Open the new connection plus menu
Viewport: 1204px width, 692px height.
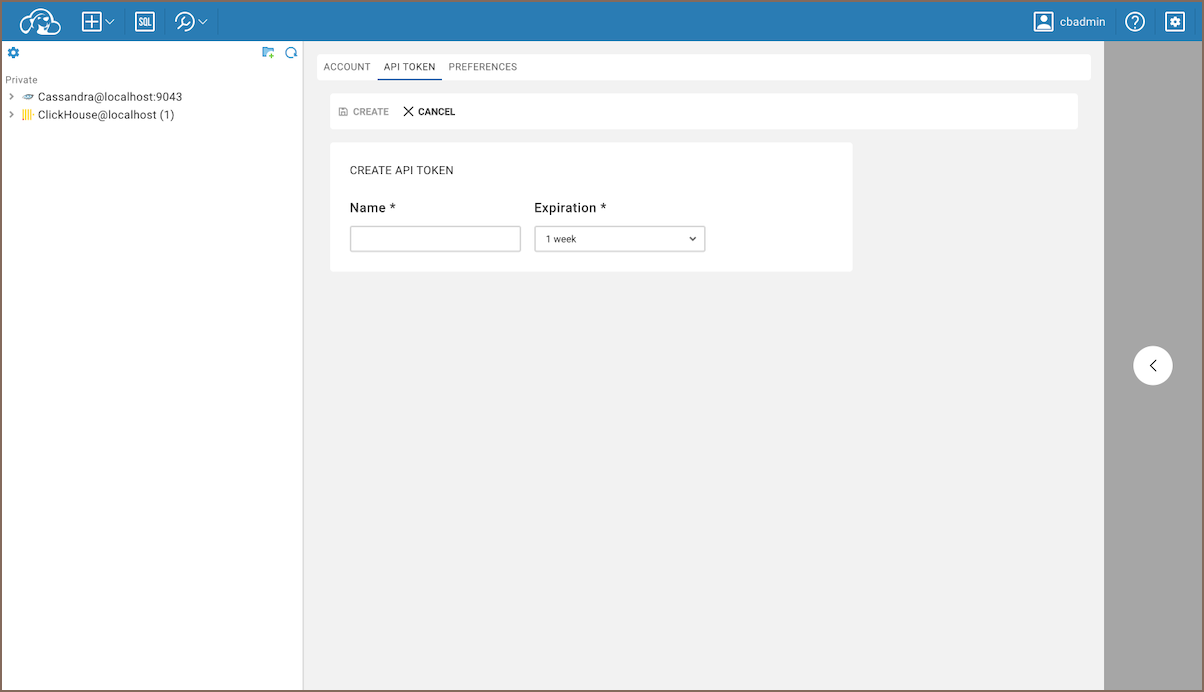point(97,21)
